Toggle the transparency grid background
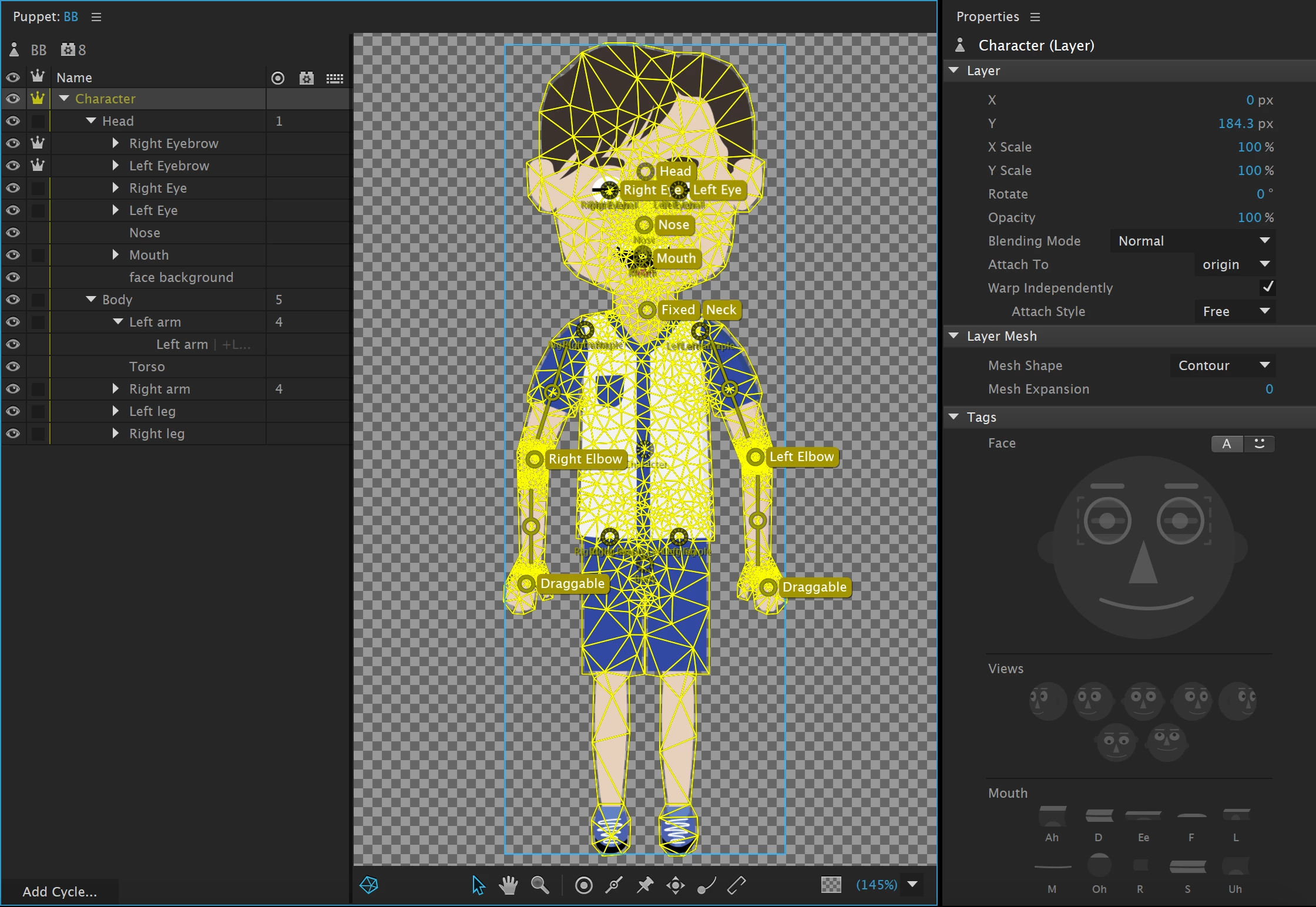 831,885
